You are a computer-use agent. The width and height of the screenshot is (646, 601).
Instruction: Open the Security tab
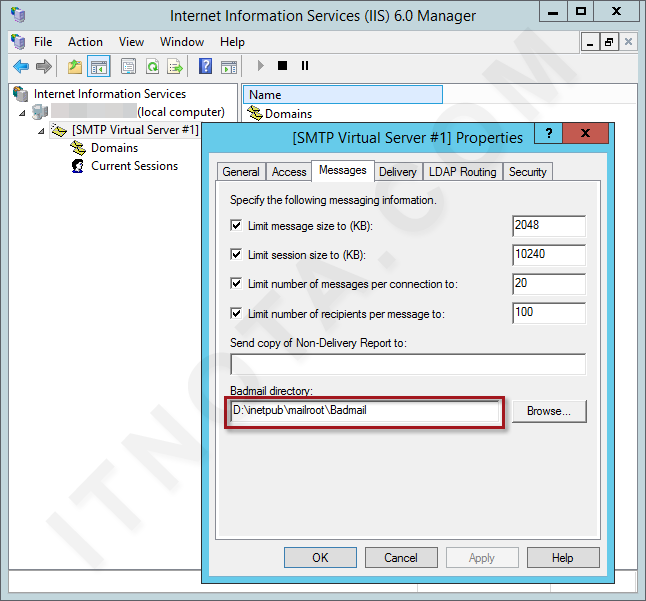[x=527, y=172]
